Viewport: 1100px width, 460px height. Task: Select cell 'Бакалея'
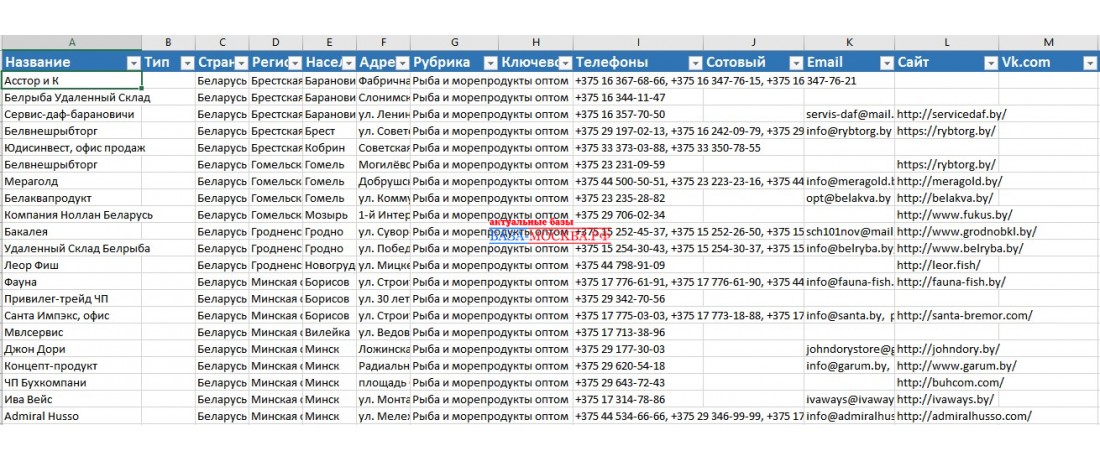coord(72,231)
